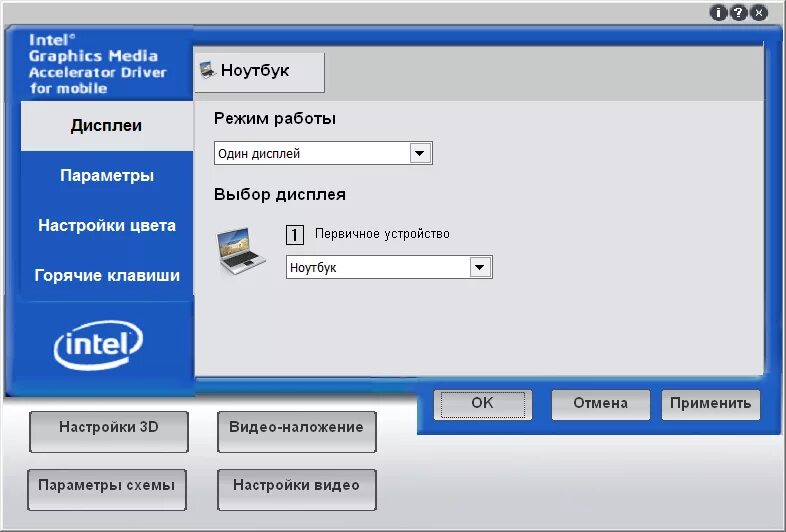Open Параметры схемы
786x532 pixels.
pos(107,489)
